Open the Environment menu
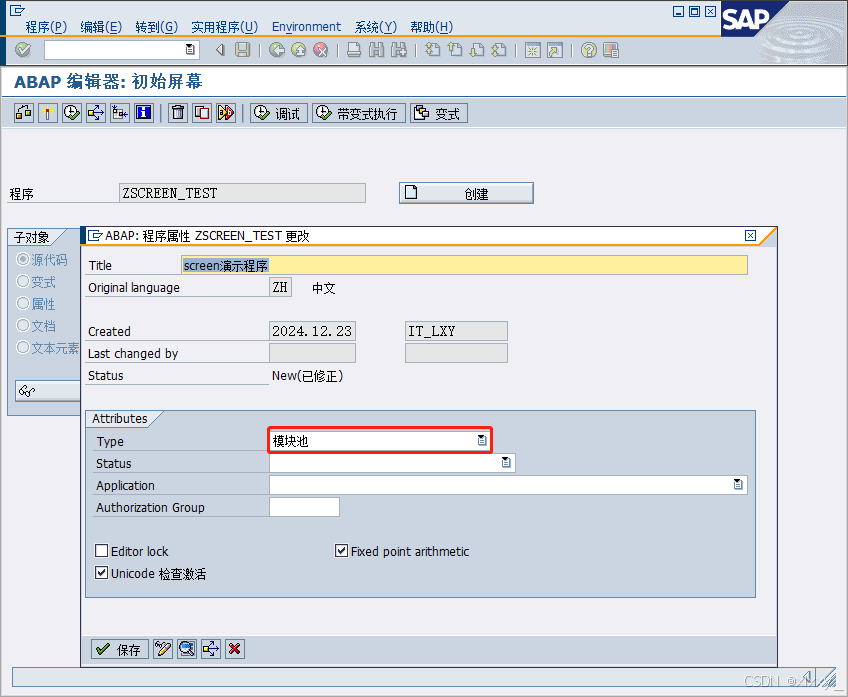This screenshot has height=697, width=848. pyautogui.click(x=306, y=27)
